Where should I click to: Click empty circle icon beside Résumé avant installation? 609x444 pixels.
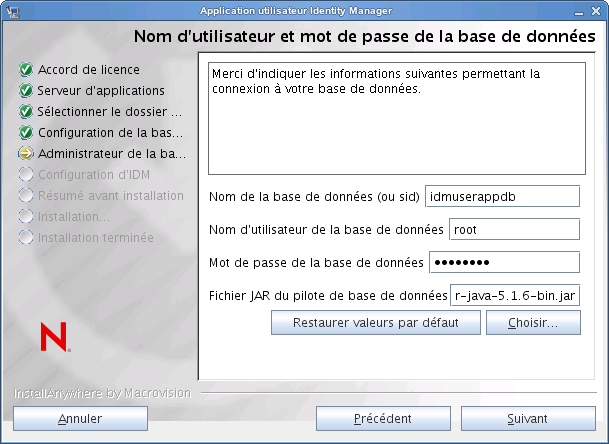(x=26, y=195)
